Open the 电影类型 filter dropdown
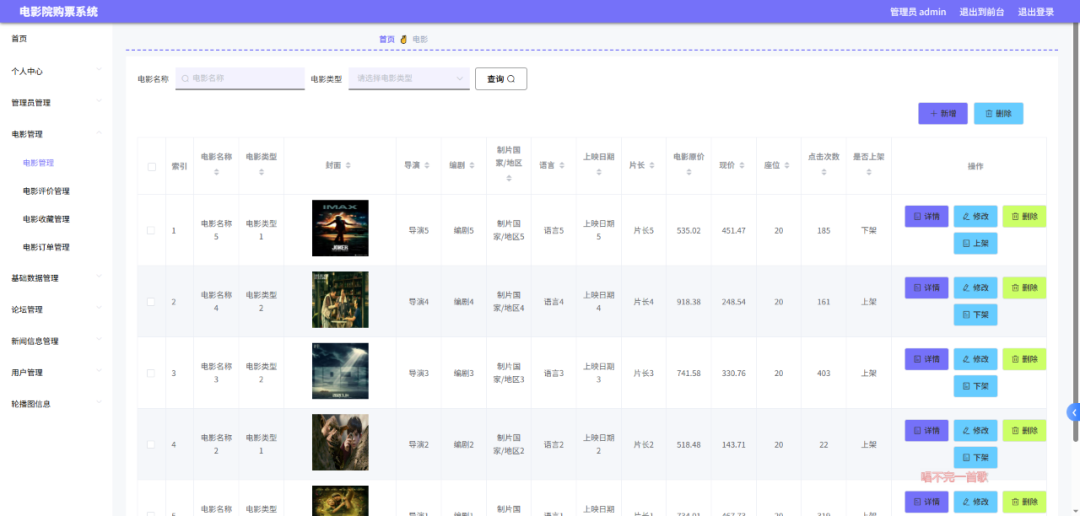The height and width of the screenshot is (516, 1080). pos(409,79)
